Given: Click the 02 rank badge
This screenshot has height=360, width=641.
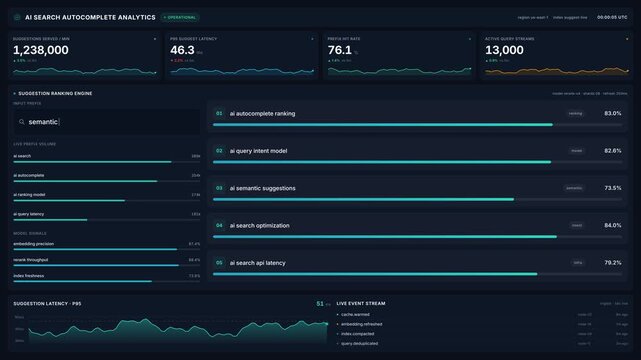Looking at the screenshot, I should (x=219, y=151).
